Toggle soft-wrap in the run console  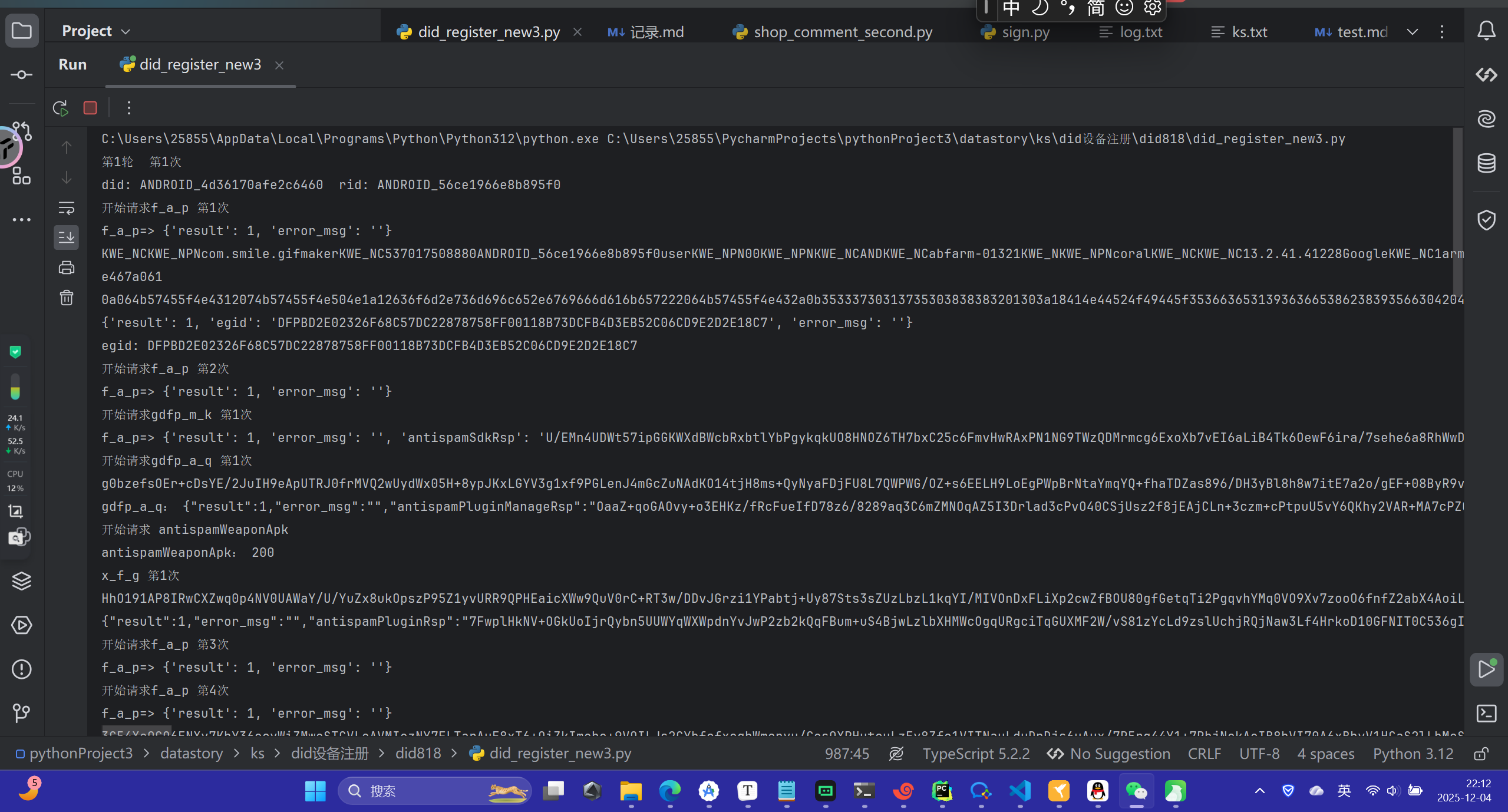pyautogui.click(x=67, y=207)
